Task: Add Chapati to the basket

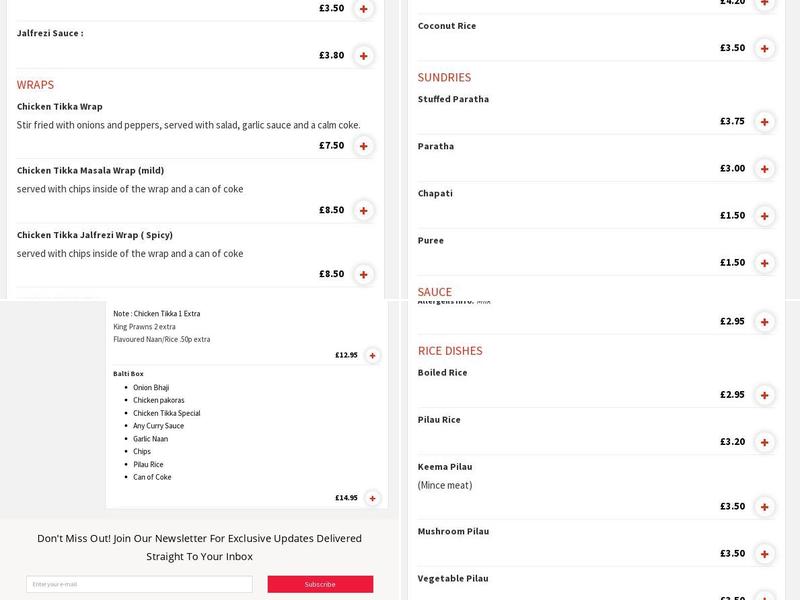Action: tap(764, 216)
